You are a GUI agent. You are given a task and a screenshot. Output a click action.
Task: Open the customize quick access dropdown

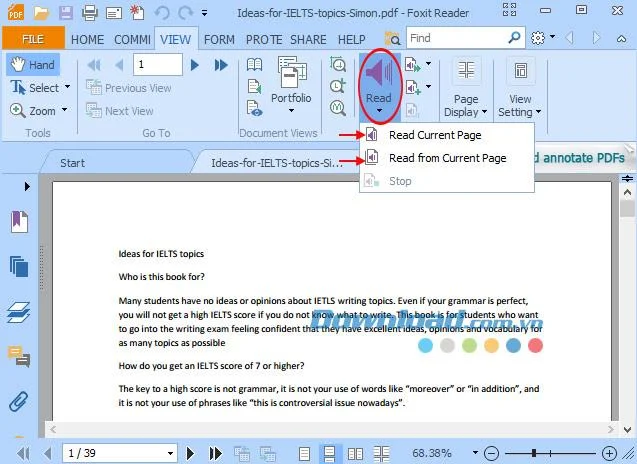click(x=205, y=13)
